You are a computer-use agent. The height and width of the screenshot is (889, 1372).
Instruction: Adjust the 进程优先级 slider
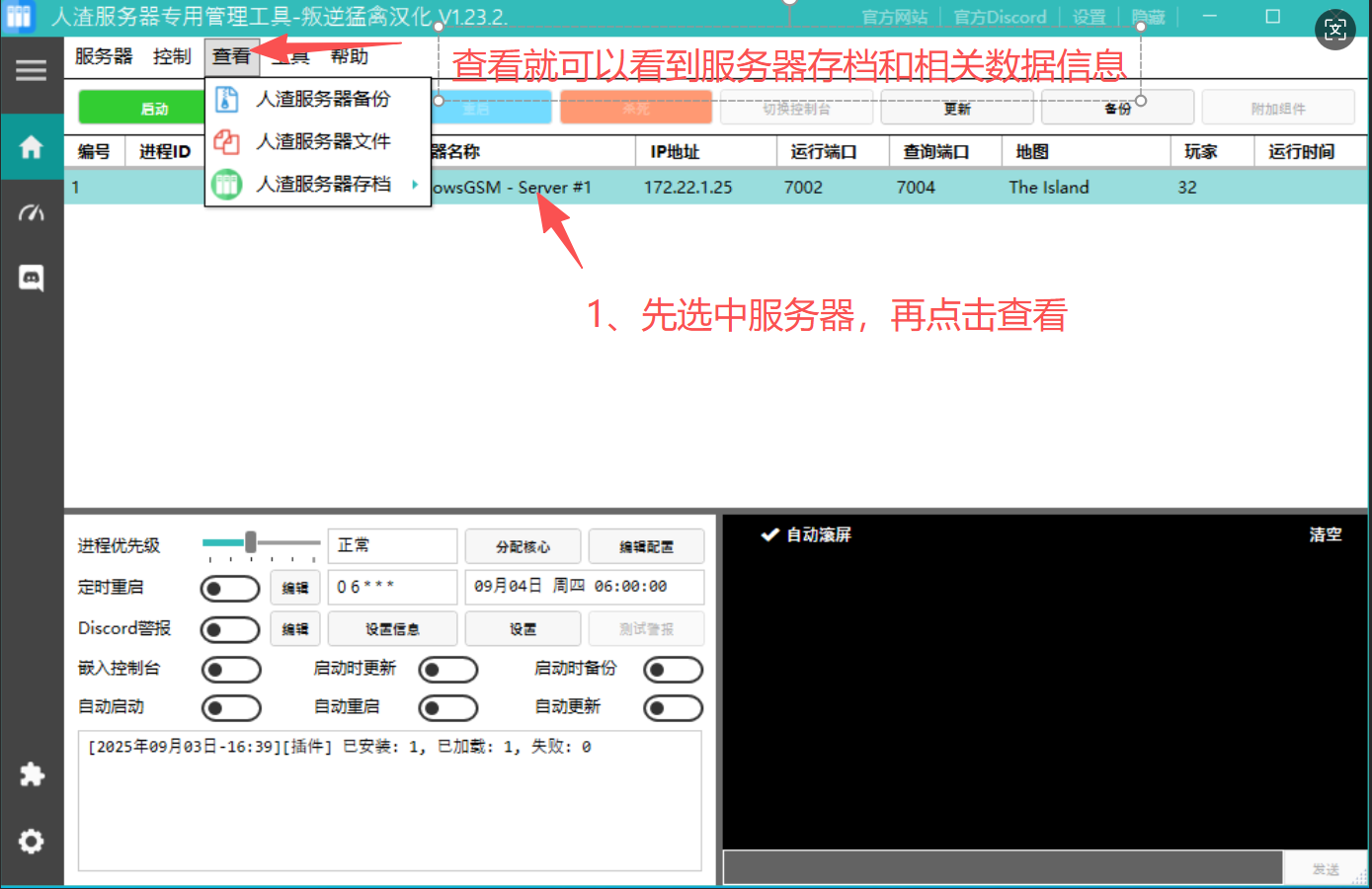[x=252, y=541]
